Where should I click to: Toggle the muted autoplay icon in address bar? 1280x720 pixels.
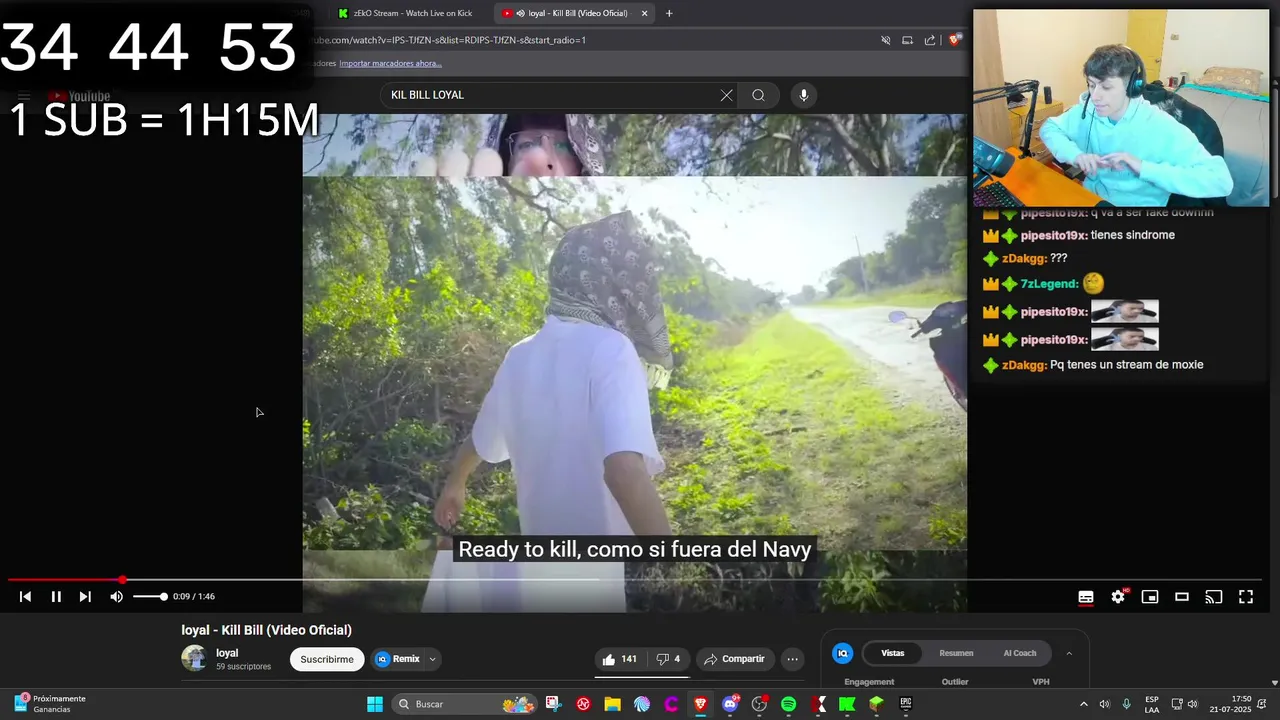point(885,40)
